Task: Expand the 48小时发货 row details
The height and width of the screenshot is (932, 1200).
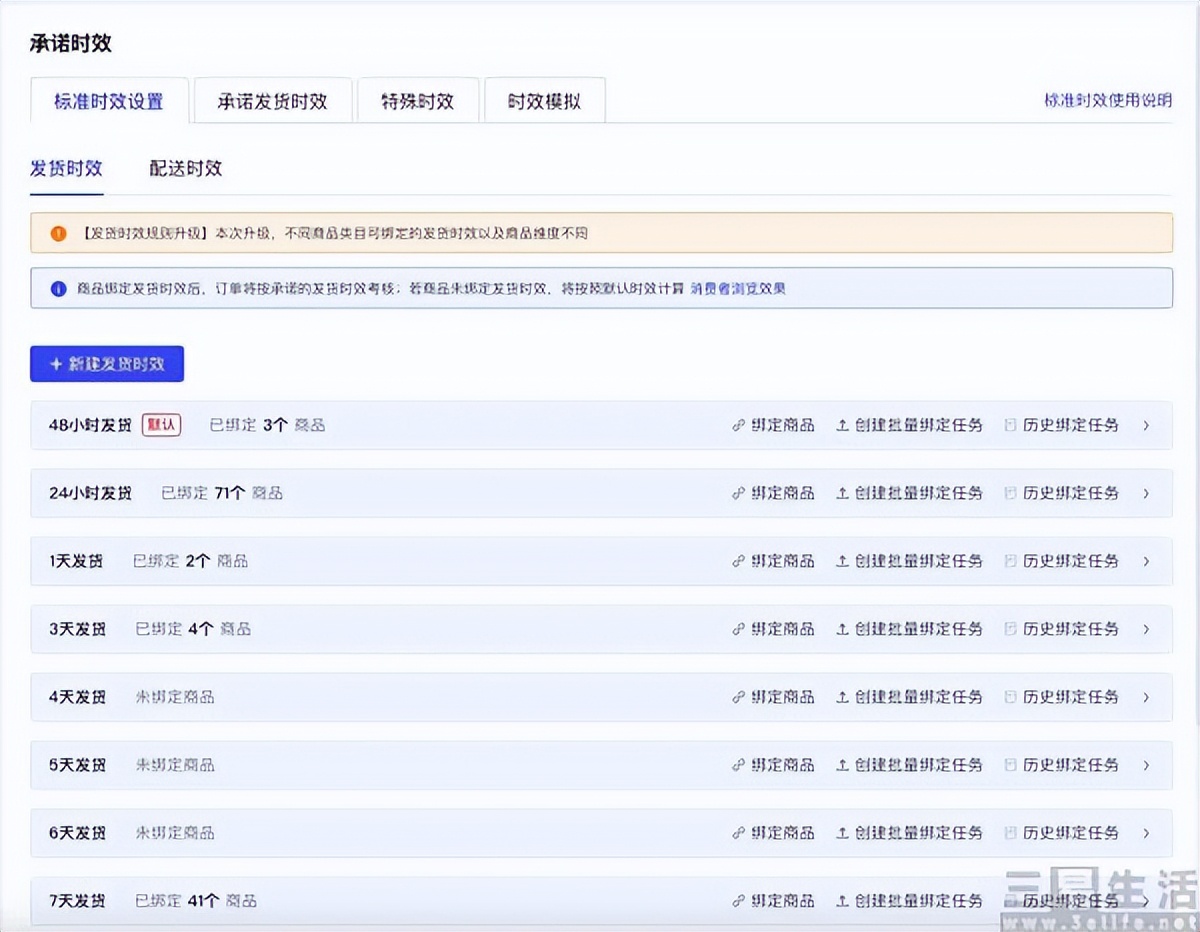Action: pos(1146,425)
